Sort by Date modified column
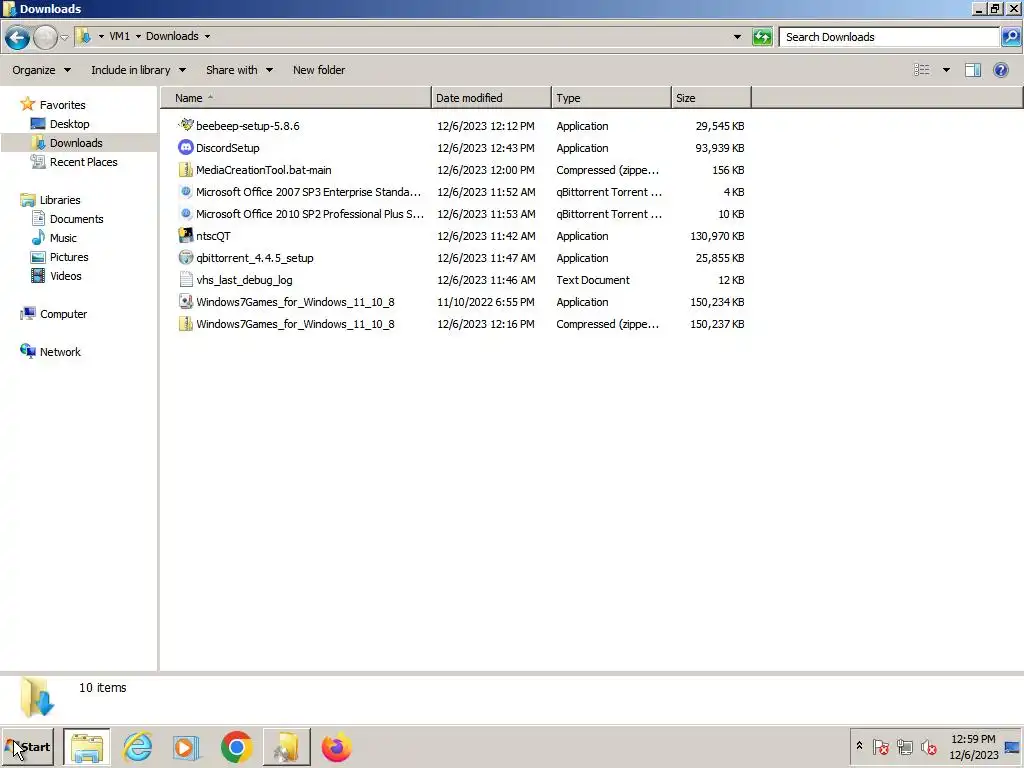This screenshot has width=1024, height=768. click(491, 98)
